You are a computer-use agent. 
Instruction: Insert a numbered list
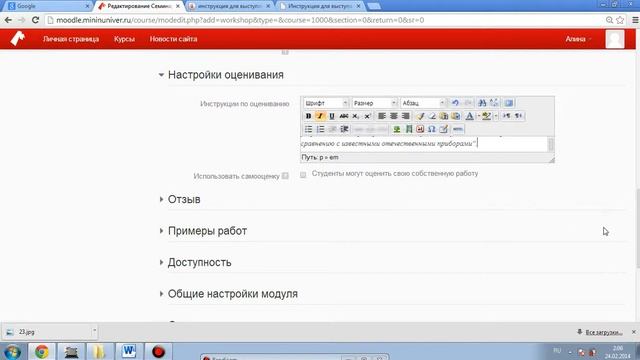(x=320, y=129)
